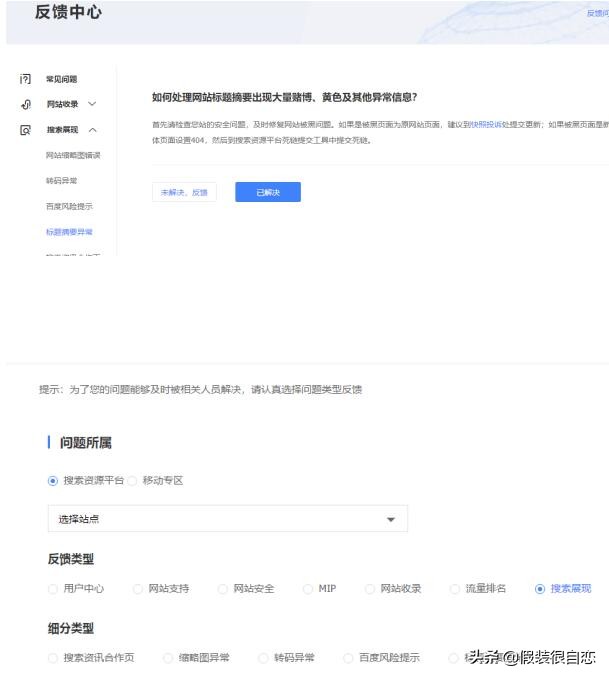Select 百度风险提示 subtype radio

(x=348, y=658)
